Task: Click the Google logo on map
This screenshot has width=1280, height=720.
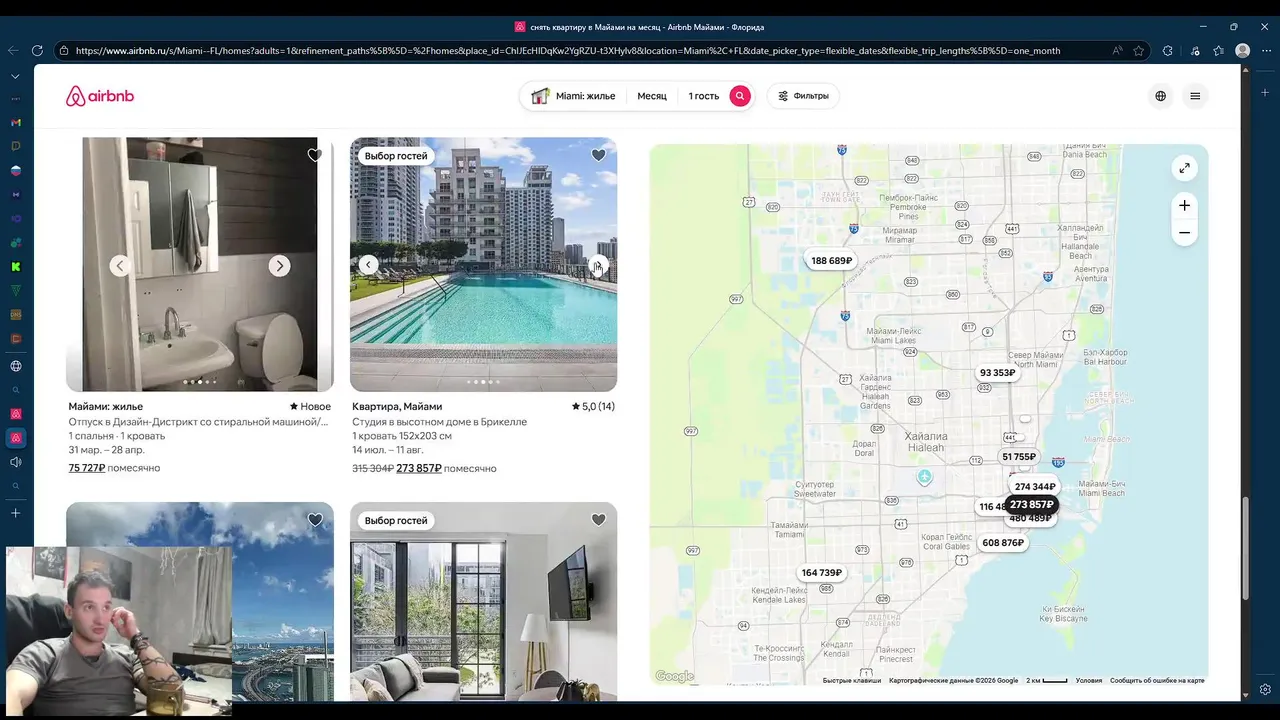Action: click(675, 677)
